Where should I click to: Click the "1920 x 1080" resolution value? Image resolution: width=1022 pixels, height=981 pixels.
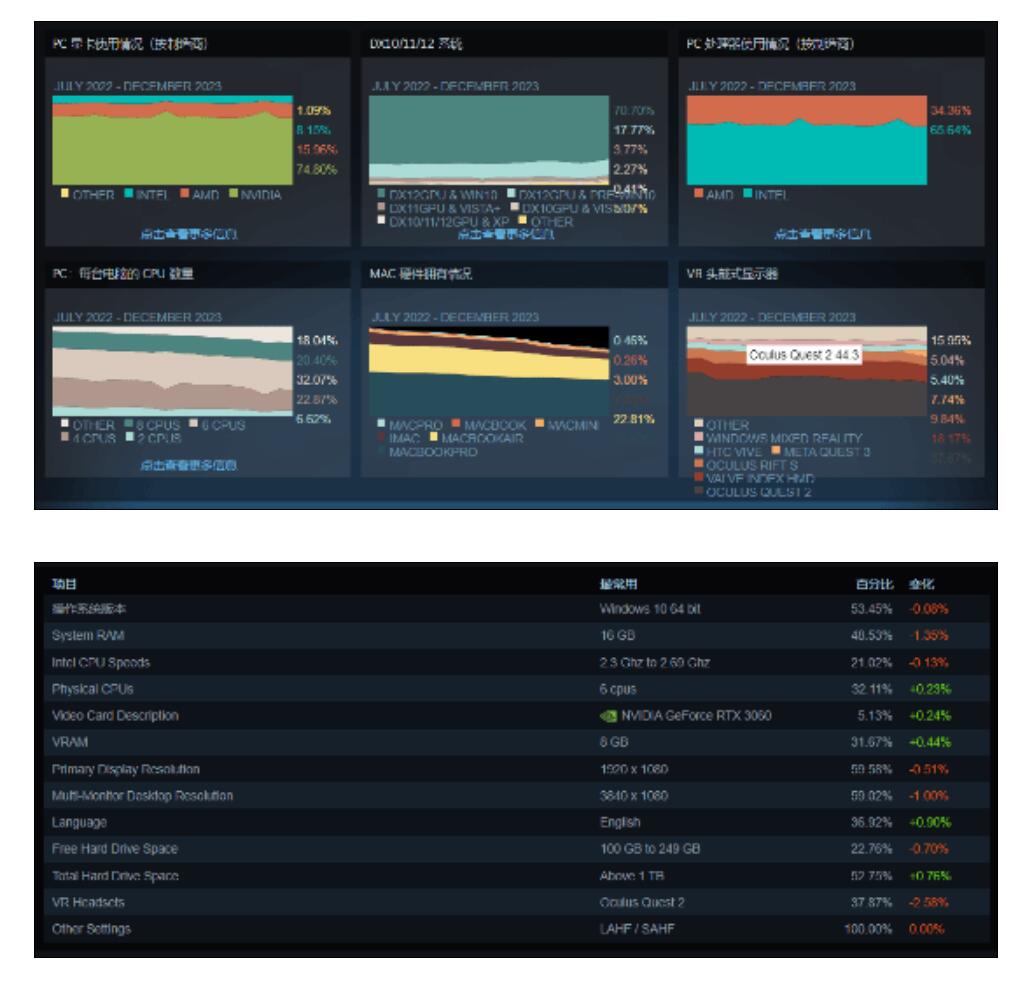(x=634, y=769)
